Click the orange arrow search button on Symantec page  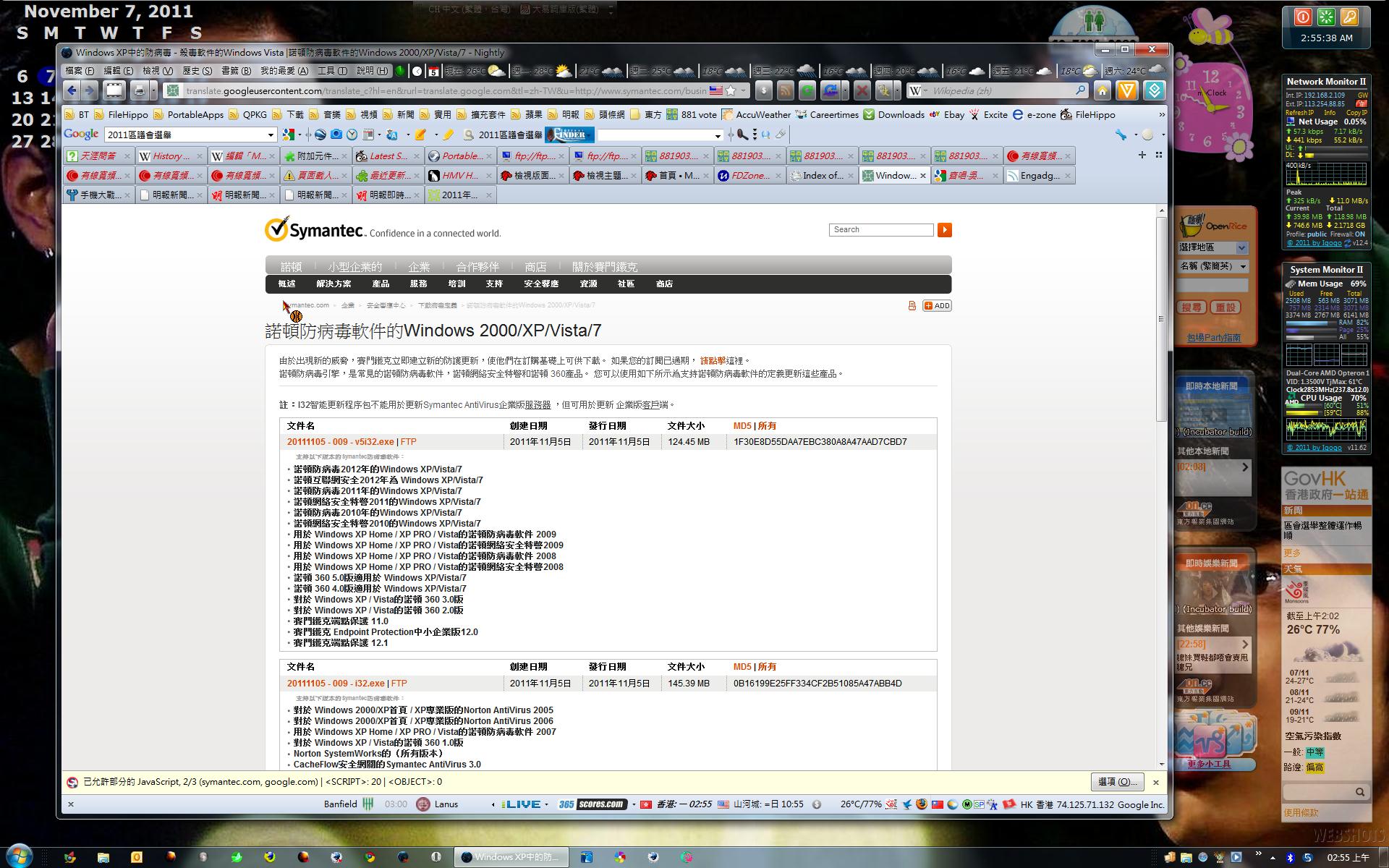point(944,229)
